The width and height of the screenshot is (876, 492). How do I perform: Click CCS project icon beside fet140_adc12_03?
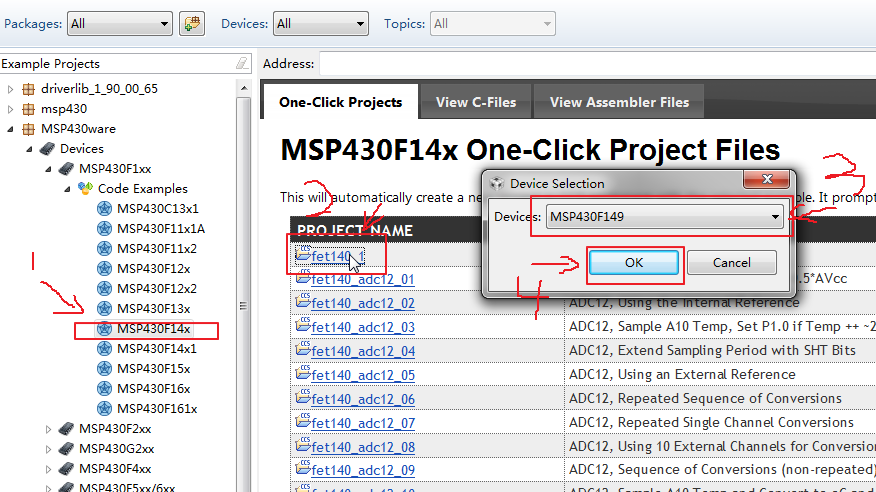pos(303,324)
